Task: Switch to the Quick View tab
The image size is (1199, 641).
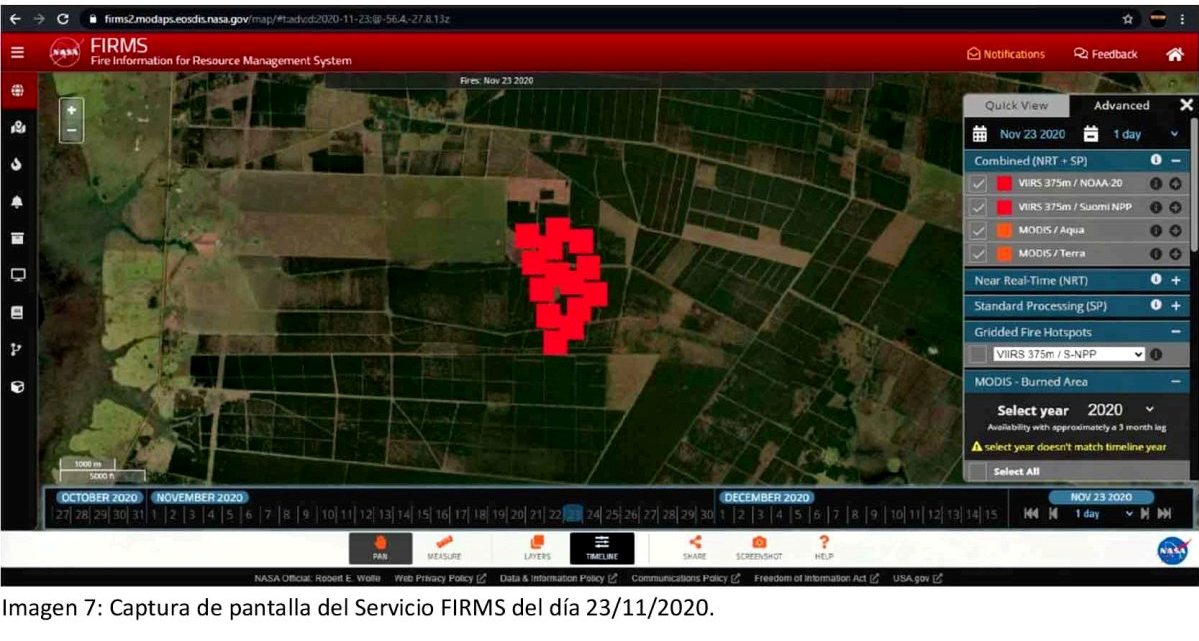Action: coord(1016,106)
